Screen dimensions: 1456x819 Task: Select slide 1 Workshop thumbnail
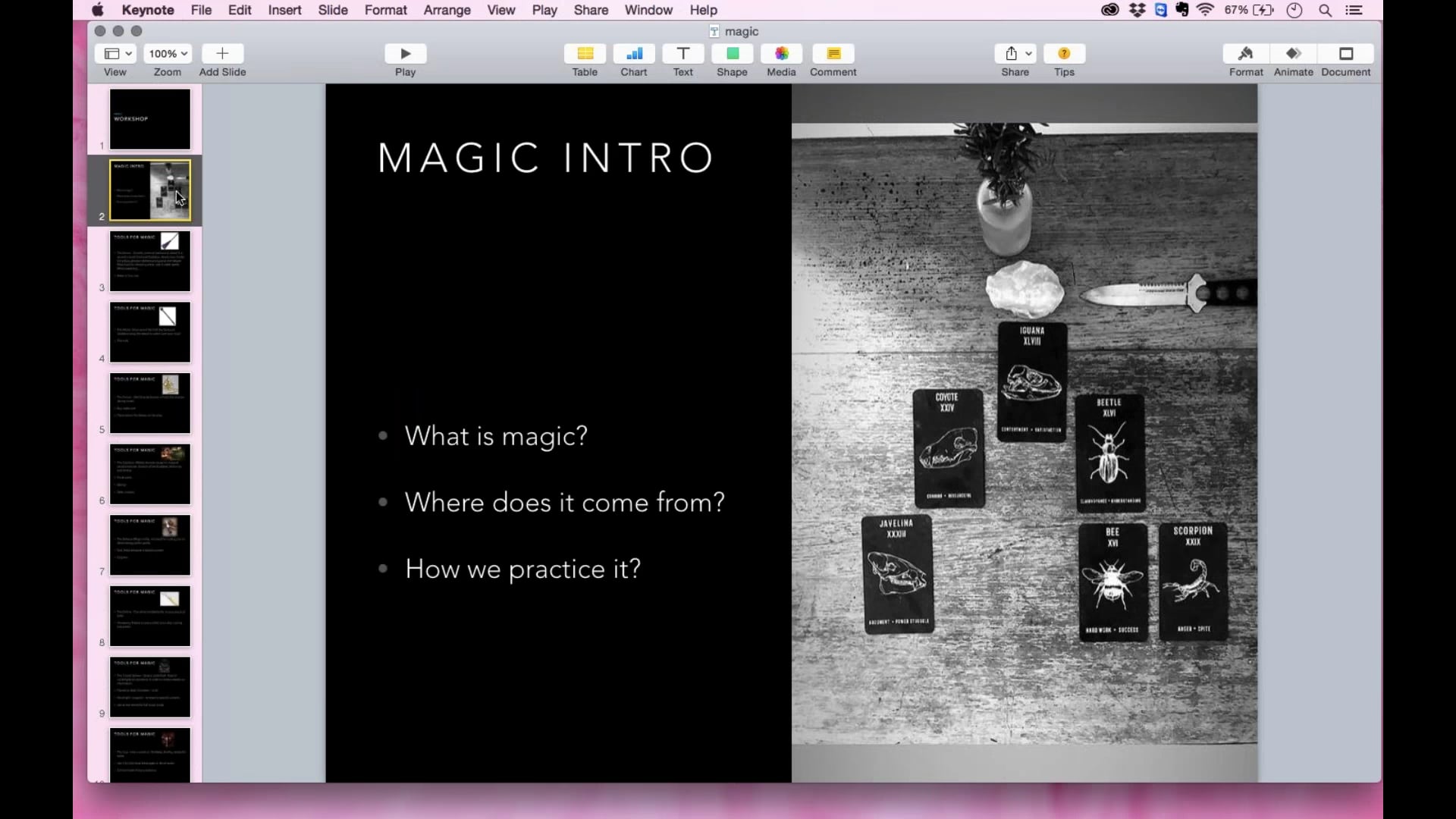click(150, 119)
